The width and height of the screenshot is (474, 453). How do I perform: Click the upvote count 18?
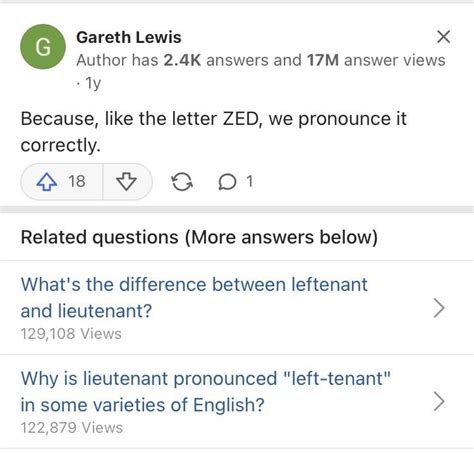click(77, 182)
